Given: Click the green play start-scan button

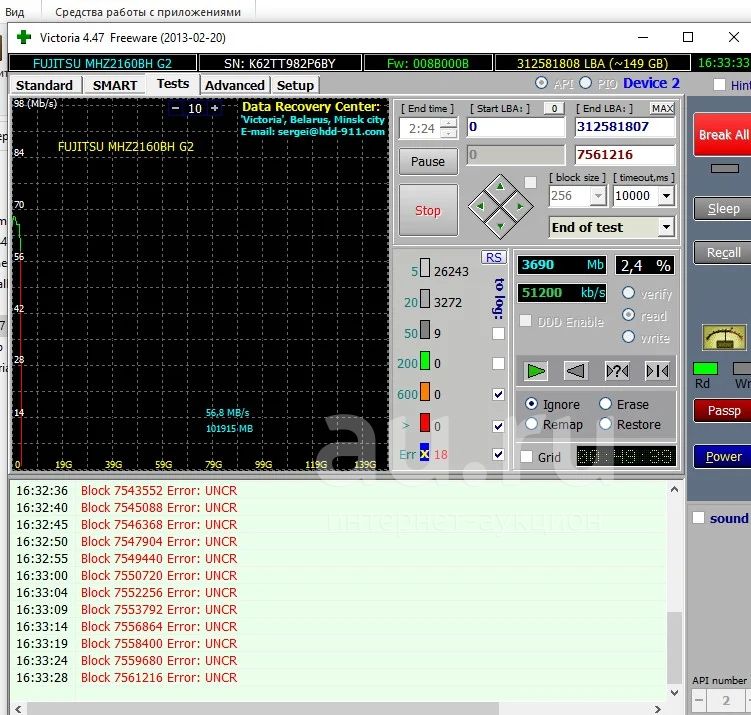Looking at the screenshot, I should click(535, 371).
